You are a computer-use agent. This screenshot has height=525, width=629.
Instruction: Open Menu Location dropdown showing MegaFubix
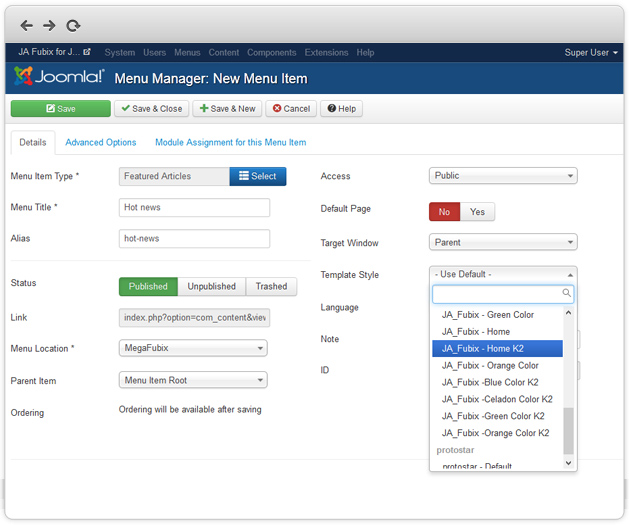193,348
